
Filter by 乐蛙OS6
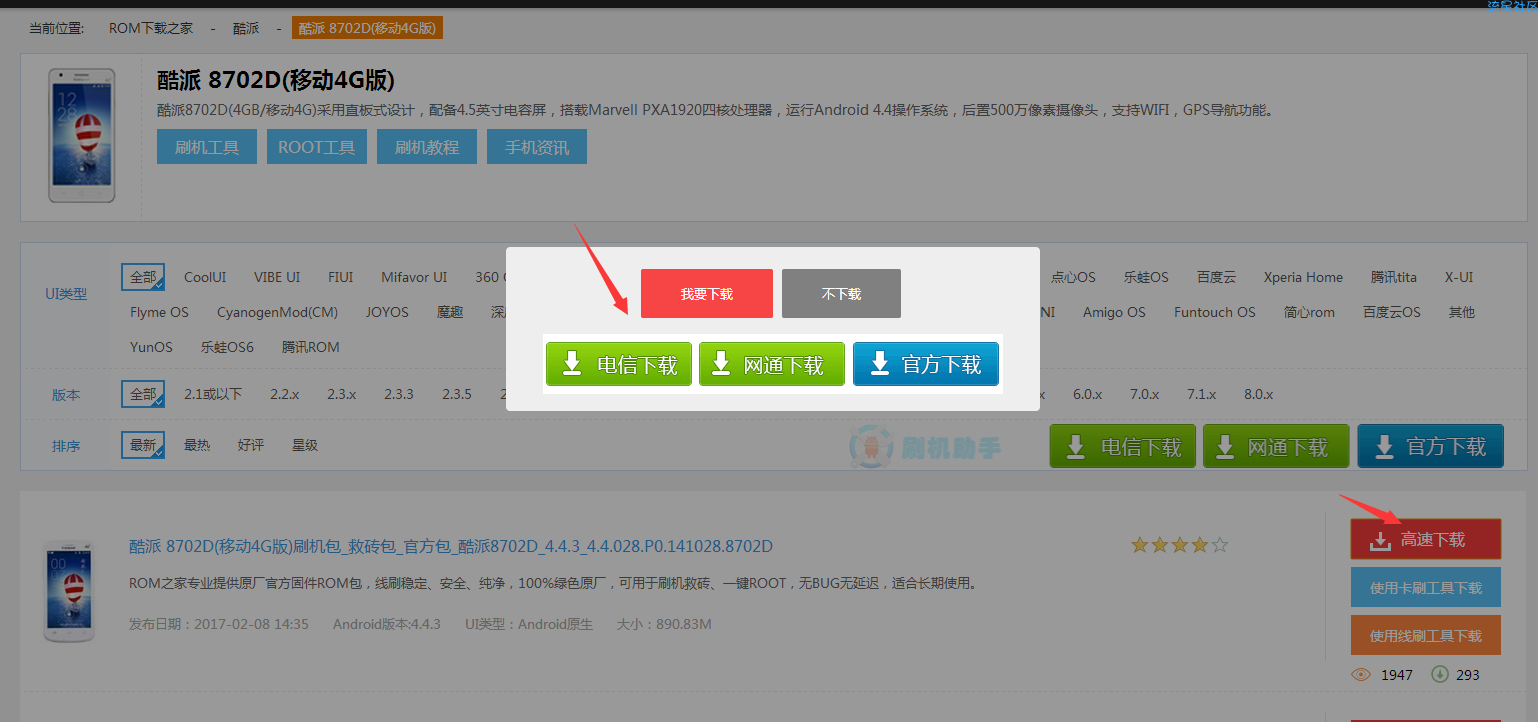pyautogui.click(x=227, y=347)
